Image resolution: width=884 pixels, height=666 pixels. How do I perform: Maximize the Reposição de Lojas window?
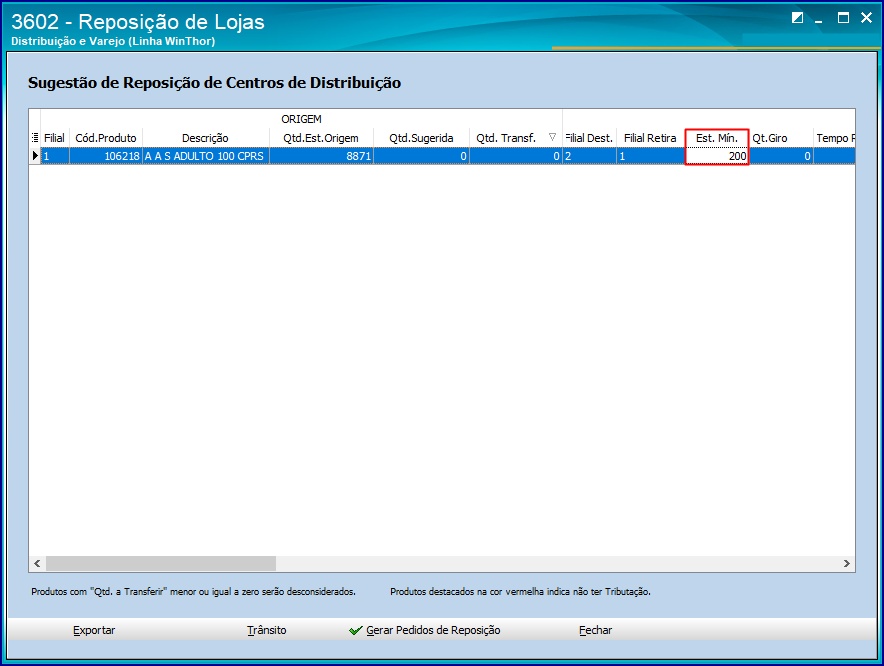[x=843, y=17]
